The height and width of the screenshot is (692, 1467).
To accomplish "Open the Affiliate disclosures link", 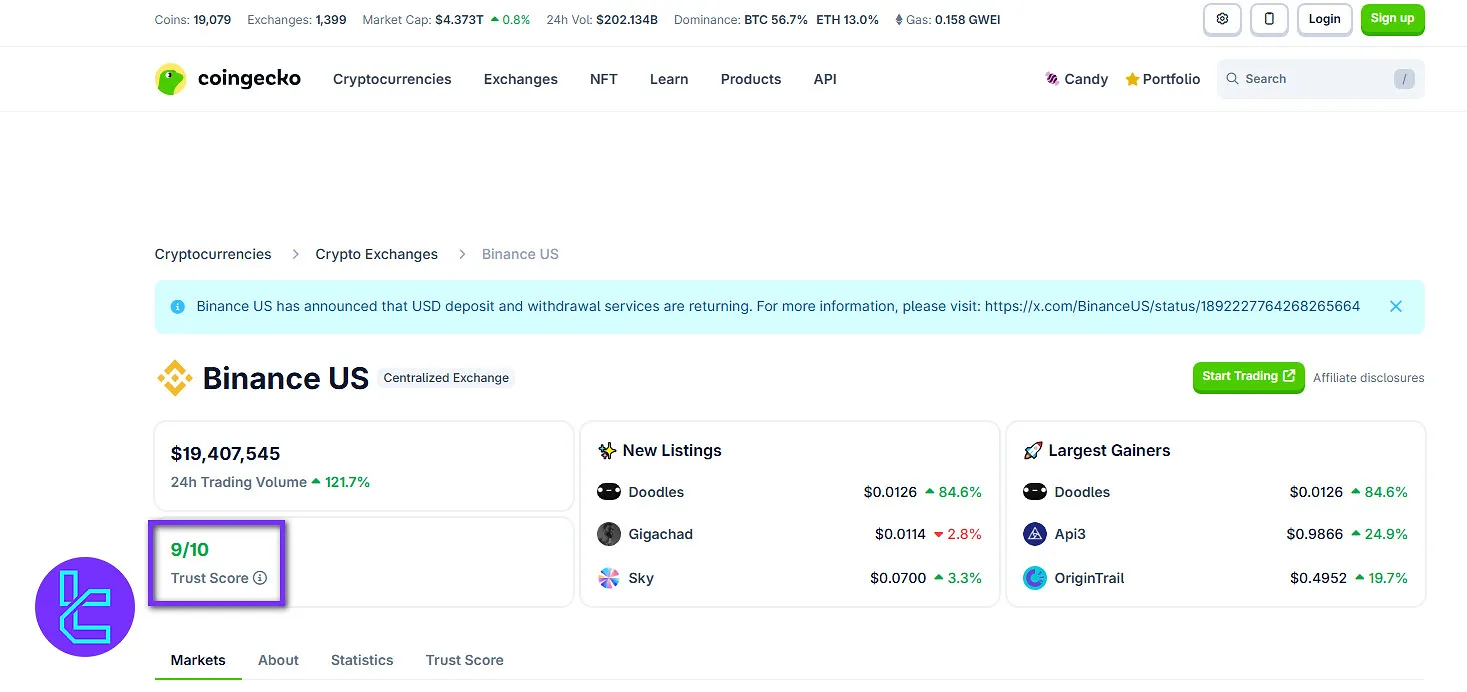I will tap(1368, 377).
